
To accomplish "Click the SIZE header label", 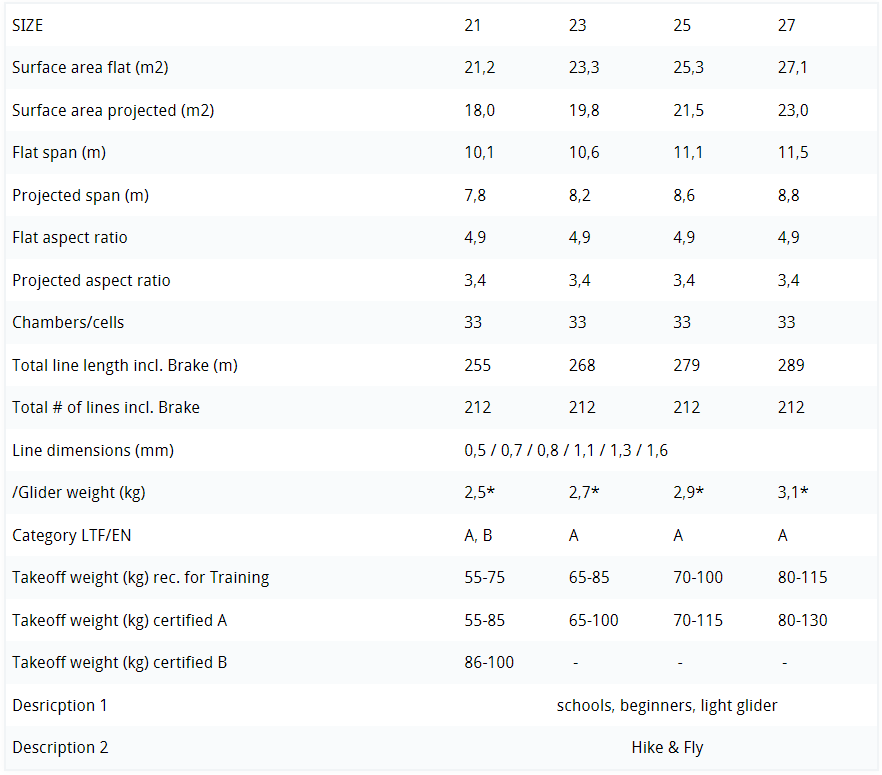I will click(x=27, y=25).
